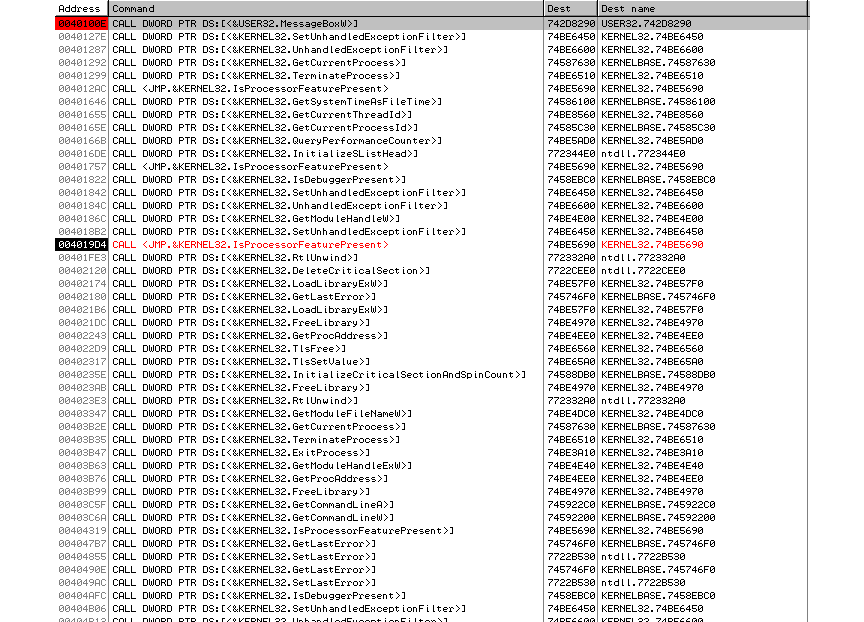Select row at address 00401757
This screenshot has width=864, height=622.
pos(431,167)
